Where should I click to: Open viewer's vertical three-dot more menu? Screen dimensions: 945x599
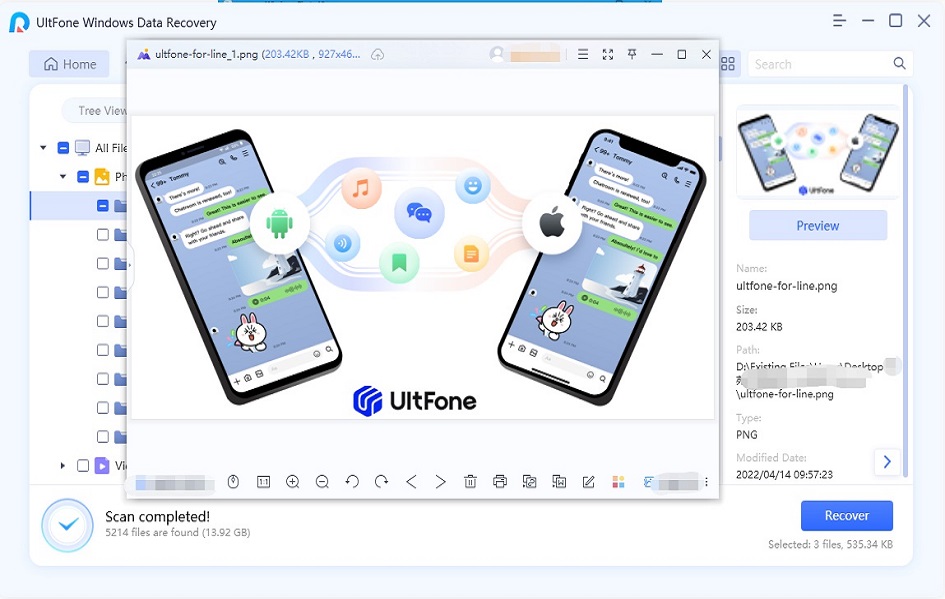coord(706,481)
